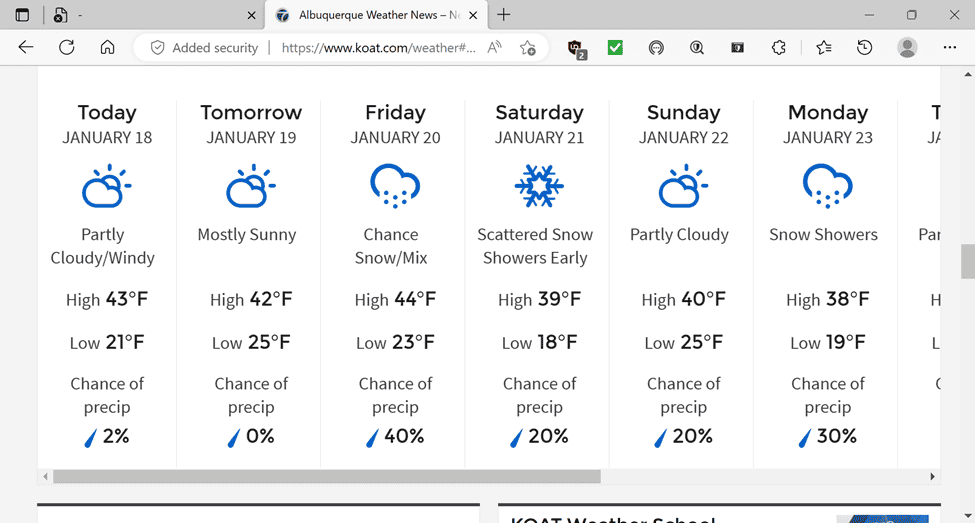This screenshot has width=975, height=523.
Task: Click the JANUARY 20 date text
Action: coord(395,137)
